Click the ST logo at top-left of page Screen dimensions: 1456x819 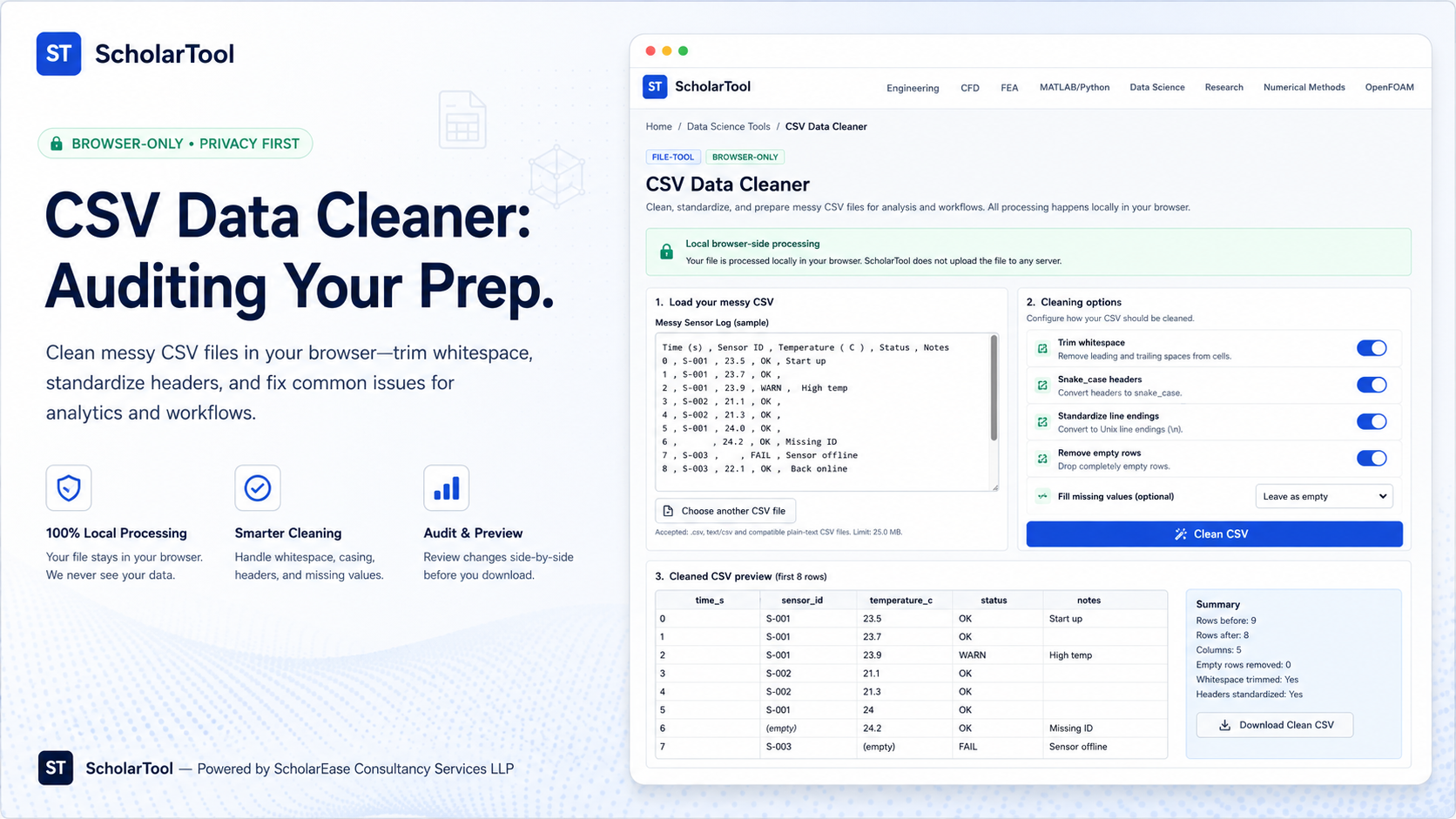point(58,54)
